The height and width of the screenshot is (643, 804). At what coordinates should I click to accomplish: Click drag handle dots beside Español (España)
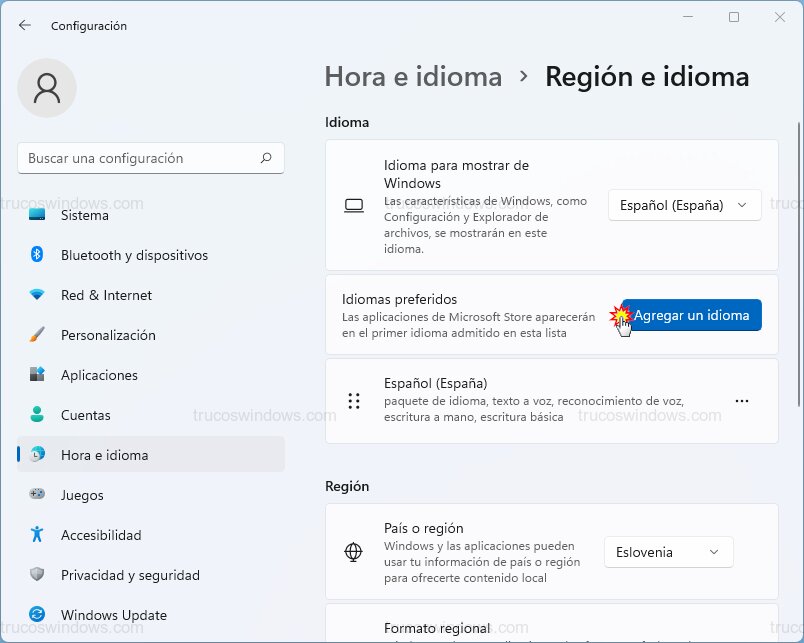[354, 401]
